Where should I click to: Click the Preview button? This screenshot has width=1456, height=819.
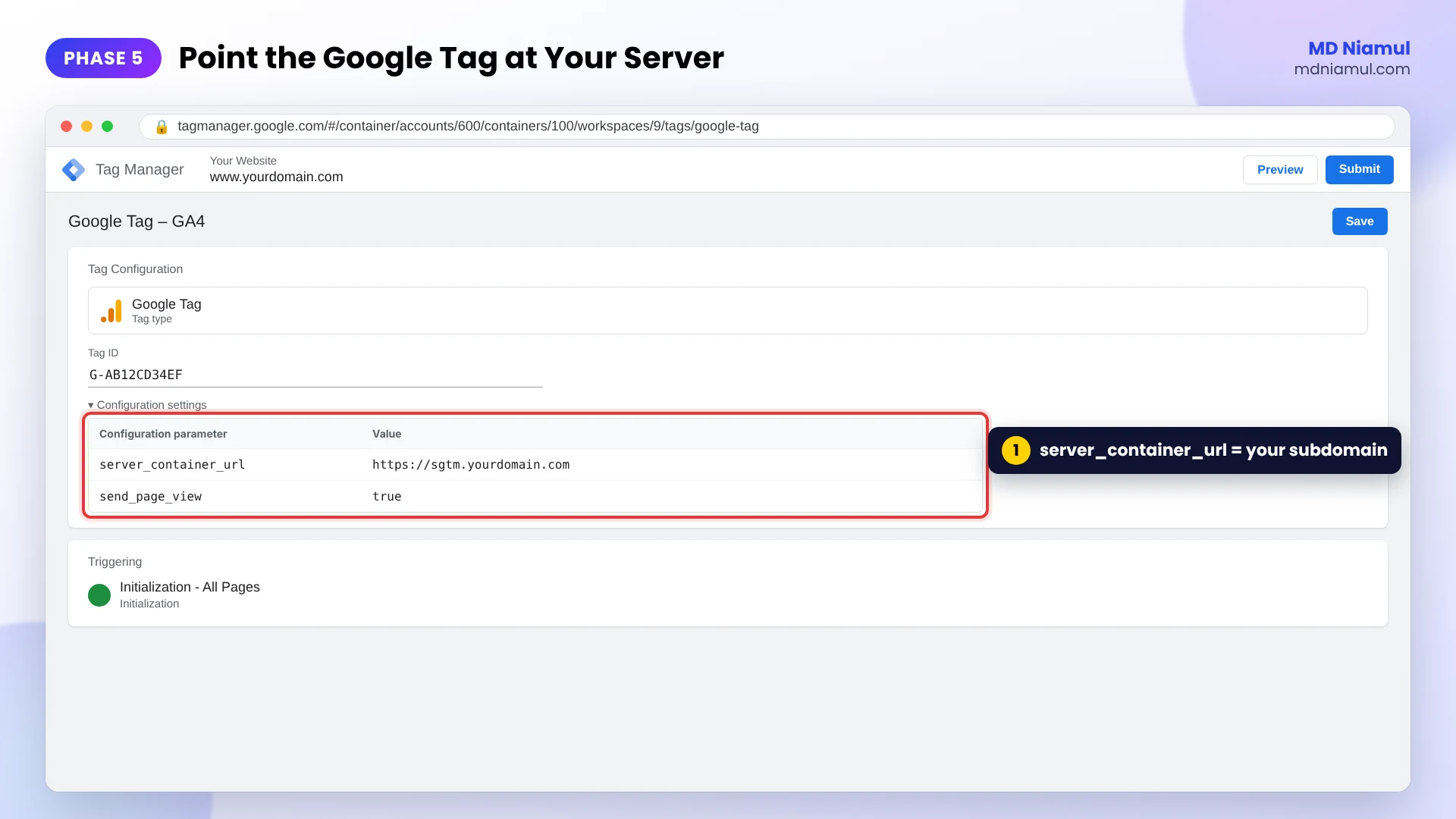coord(1280,170)
